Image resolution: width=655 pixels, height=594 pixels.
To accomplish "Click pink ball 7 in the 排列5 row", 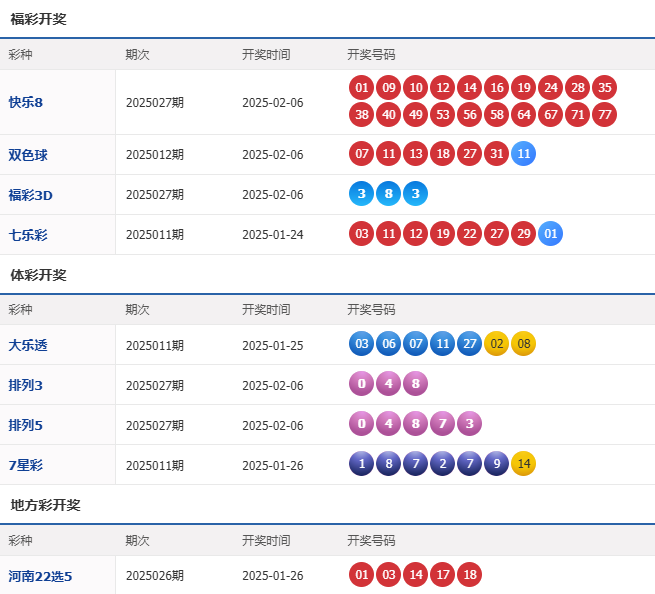I will point(443,424).
